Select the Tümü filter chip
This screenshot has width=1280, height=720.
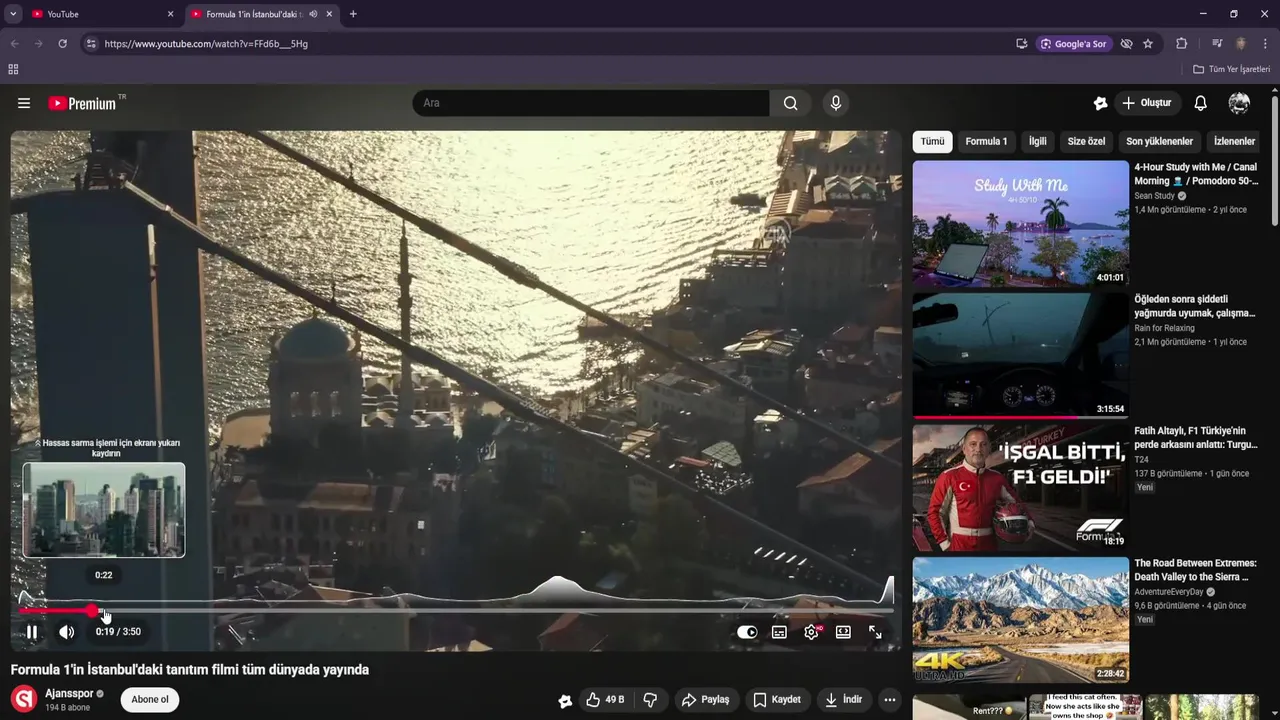(x=932, y=141)
